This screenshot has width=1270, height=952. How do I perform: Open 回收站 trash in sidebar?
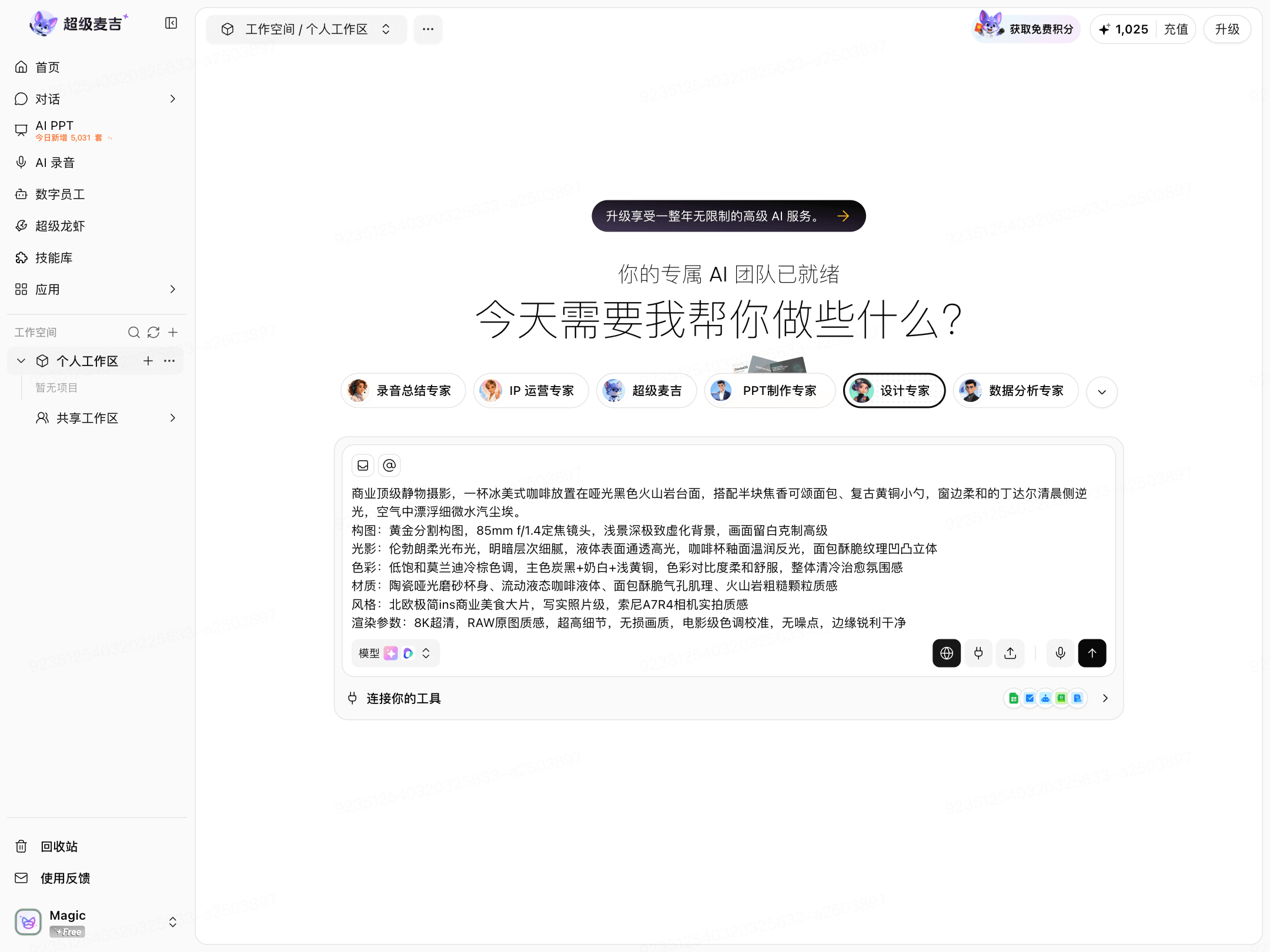pos(97,846)
